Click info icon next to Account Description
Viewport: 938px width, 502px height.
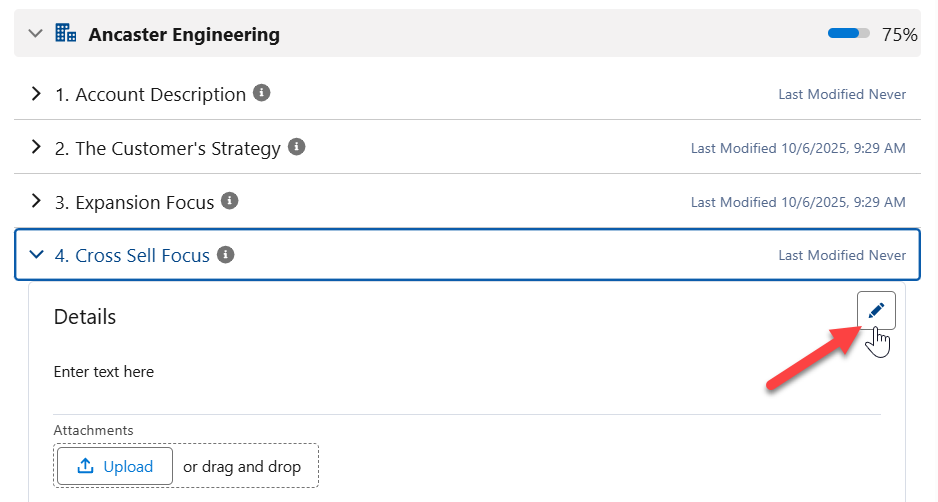click(x=262, y=93)
